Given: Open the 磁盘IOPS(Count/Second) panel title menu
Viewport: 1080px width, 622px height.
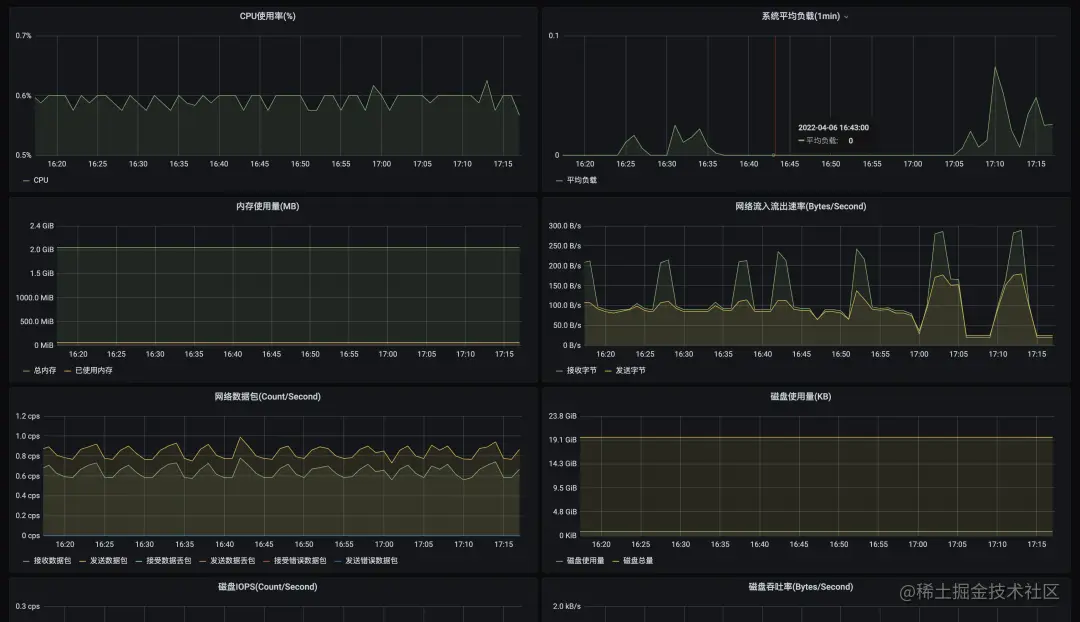Looking at the screenshot, I should (267, 586).
